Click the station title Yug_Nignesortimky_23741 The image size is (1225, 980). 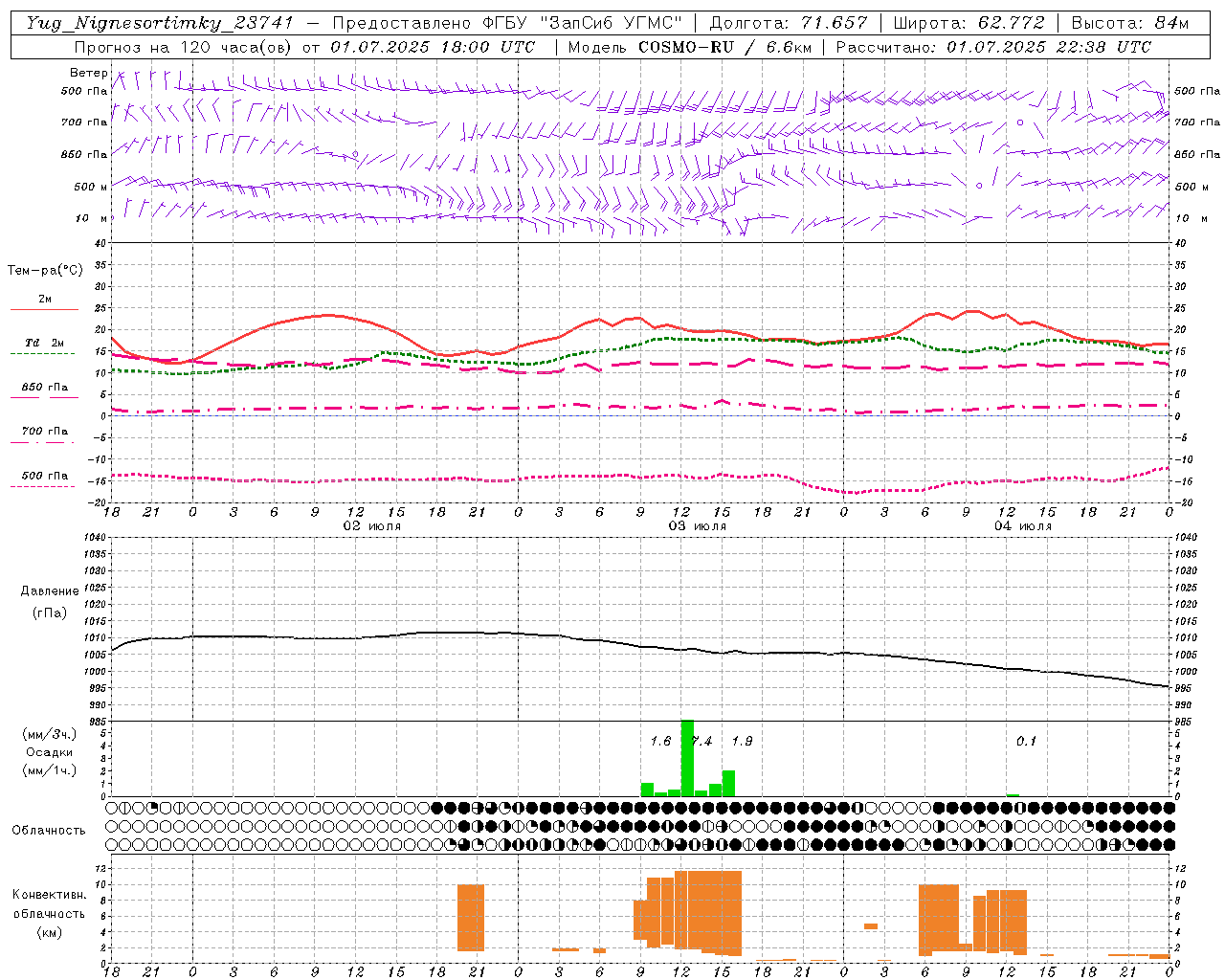161,23
